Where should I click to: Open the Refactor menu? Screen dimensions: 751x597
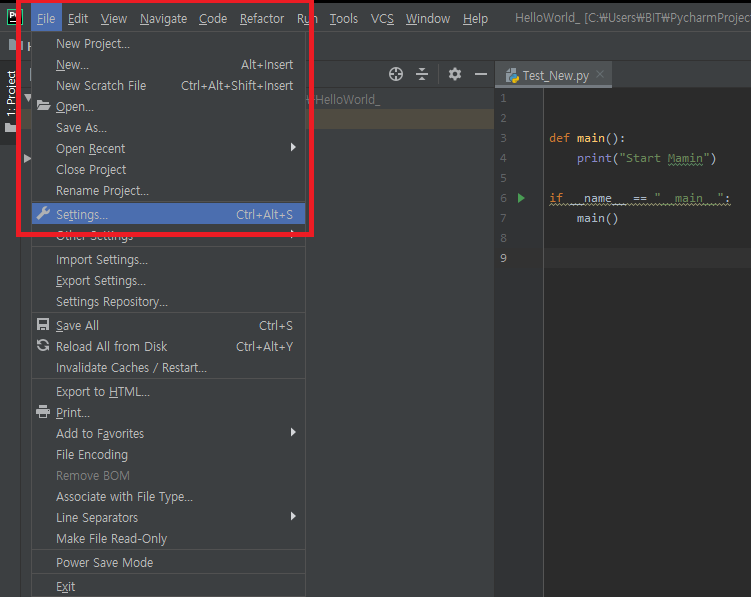[262, 19]
